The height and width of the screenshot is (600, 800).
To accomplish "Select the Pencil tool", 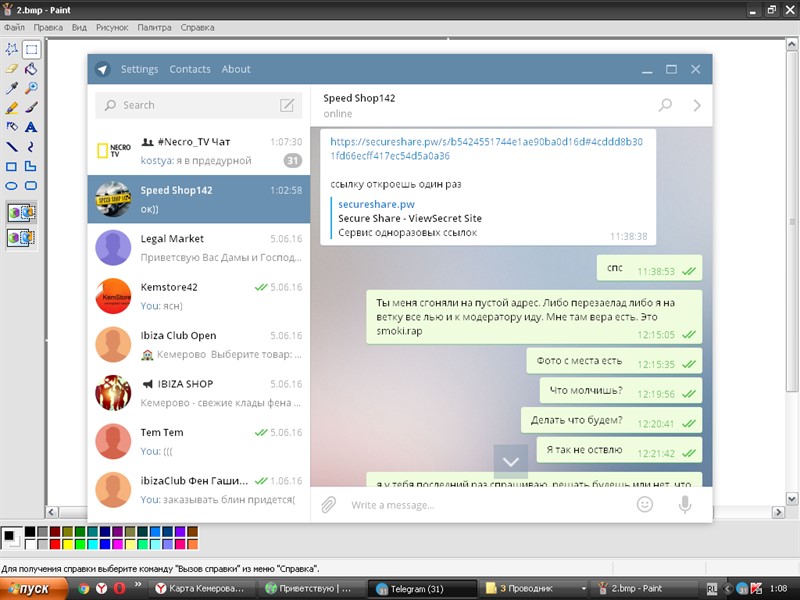I will pyautogui.click(x=12, y=108).
